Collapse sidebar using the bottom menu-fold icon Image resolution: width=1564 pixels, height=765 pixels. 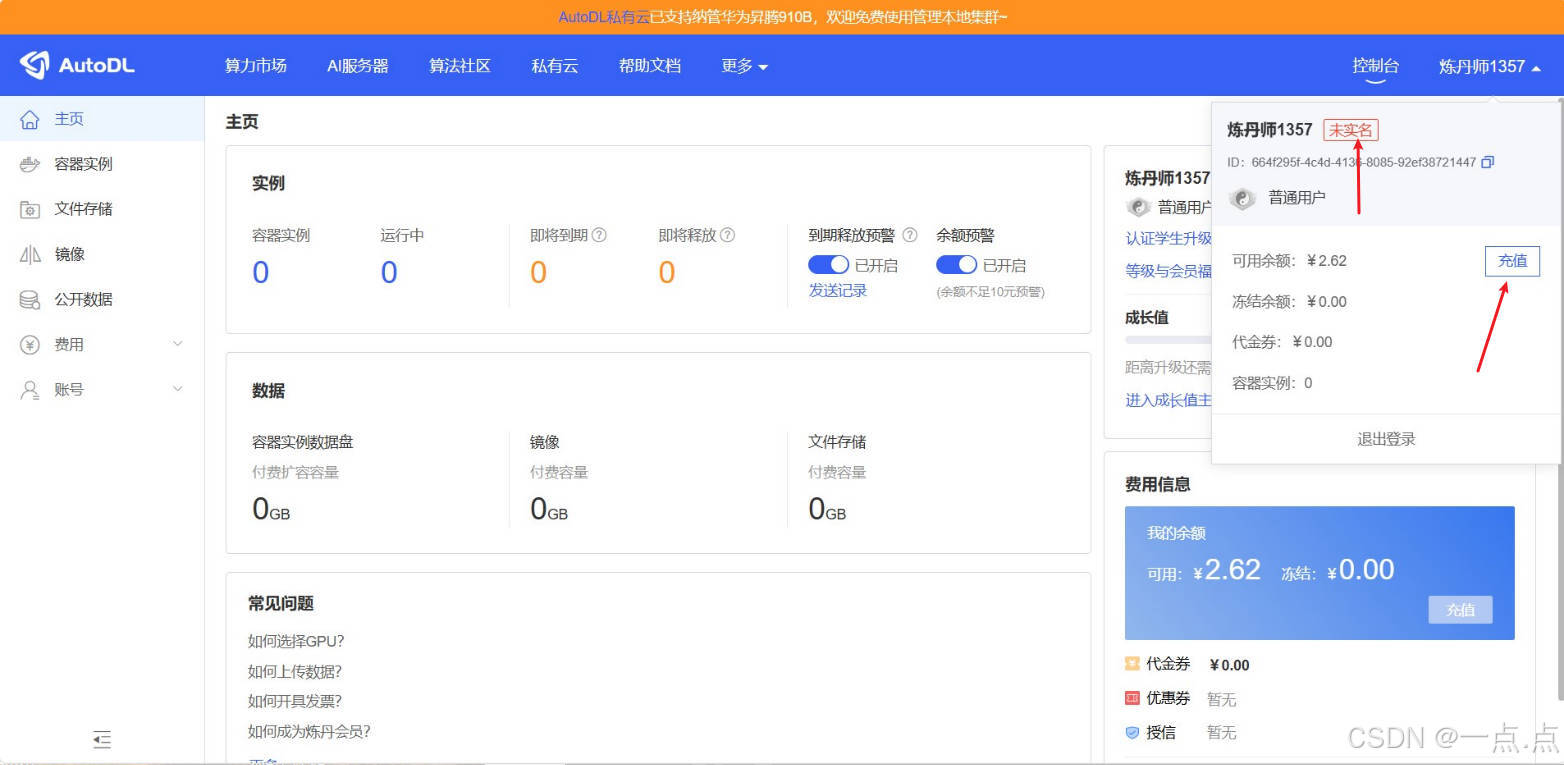coord(102,740)
